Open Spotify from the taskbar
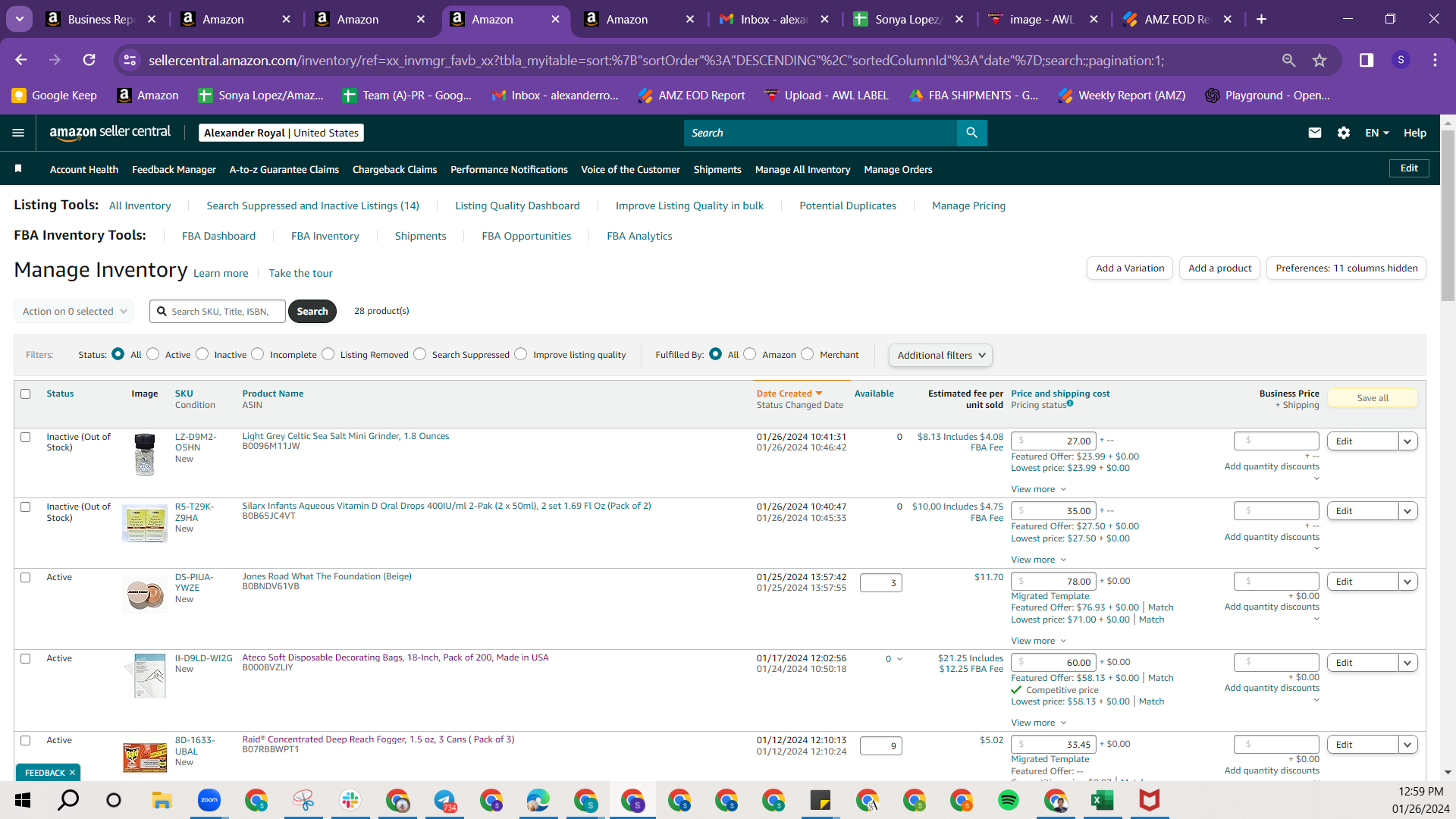Viewport: 1456px width, 819px height. click(1009, 800)
